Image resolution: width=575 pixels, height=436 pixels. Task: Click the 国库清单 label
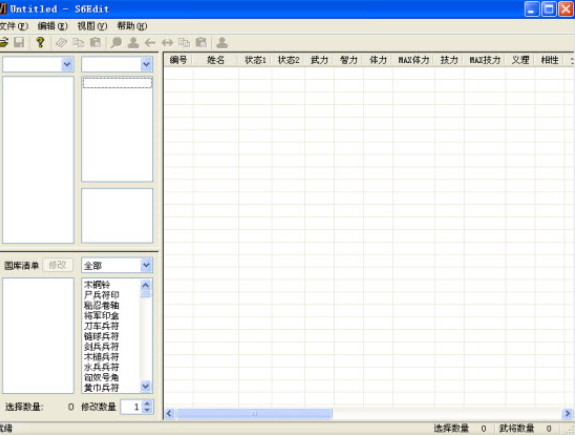point(22,265)
